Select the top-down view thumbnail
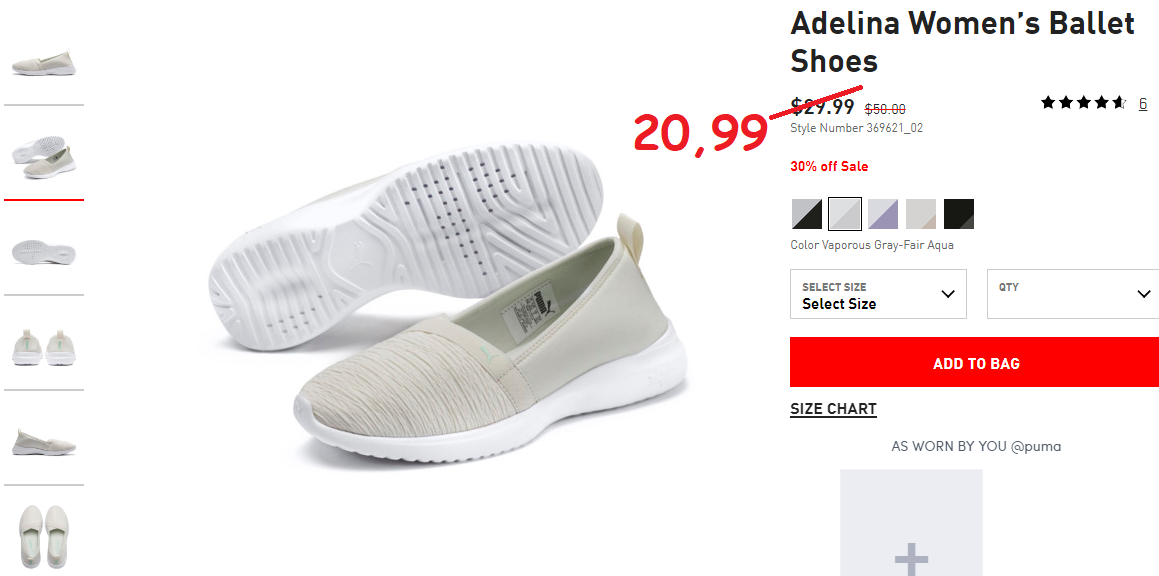Screen dimensions: 1159x576 pyautogui.click(x=44, y=535)
